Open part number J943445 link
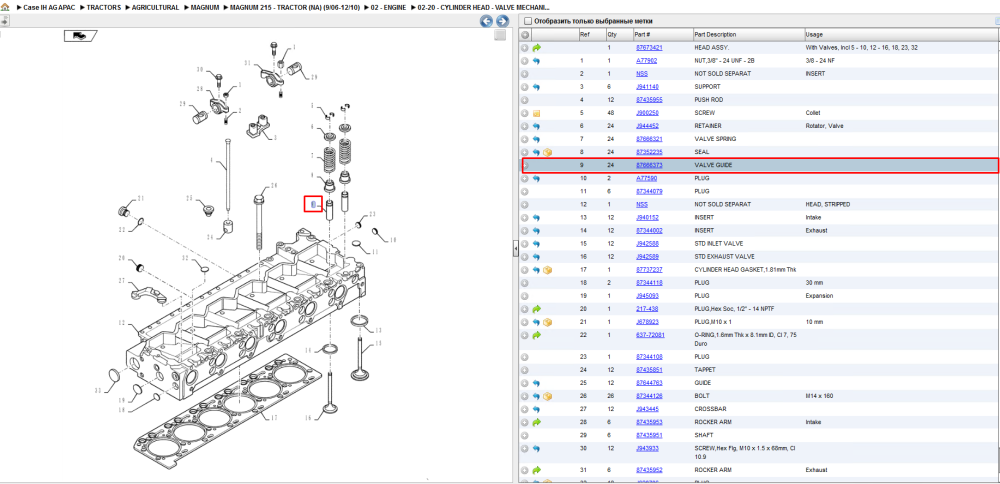Screen dimensions: 1000x484 647,409
